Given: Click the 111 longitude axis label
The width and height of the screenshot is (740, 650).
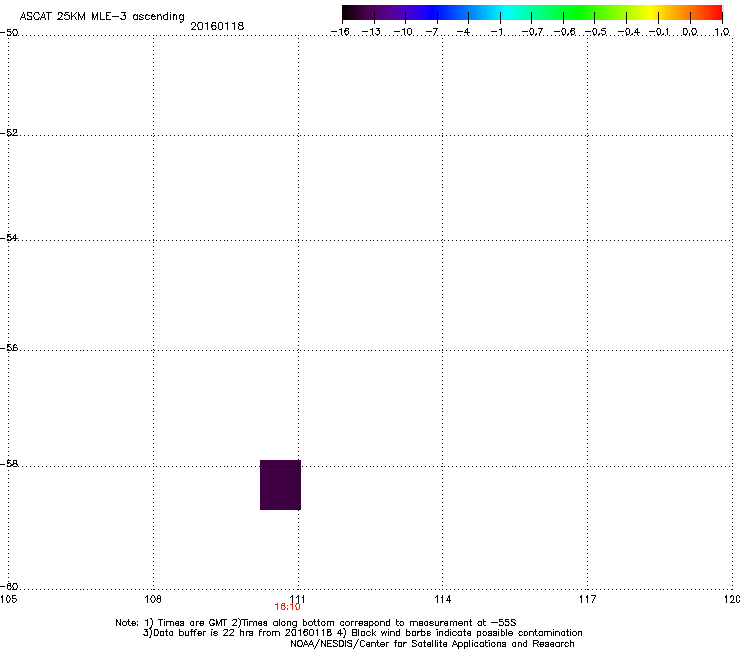Looking at the screenshot, I should [x=297, y=599].
